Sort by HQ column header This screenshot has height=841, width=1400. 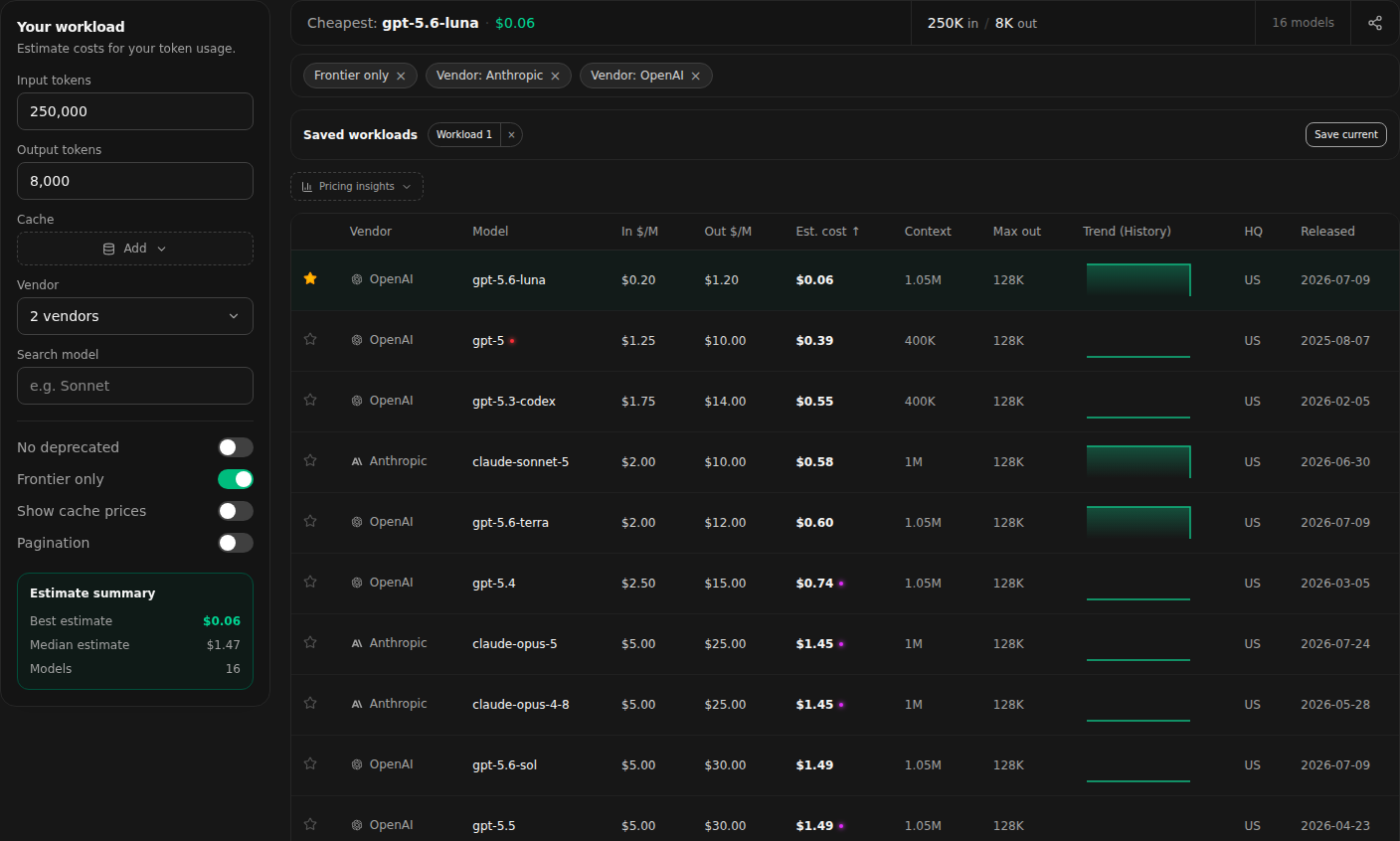(1253, 231)
